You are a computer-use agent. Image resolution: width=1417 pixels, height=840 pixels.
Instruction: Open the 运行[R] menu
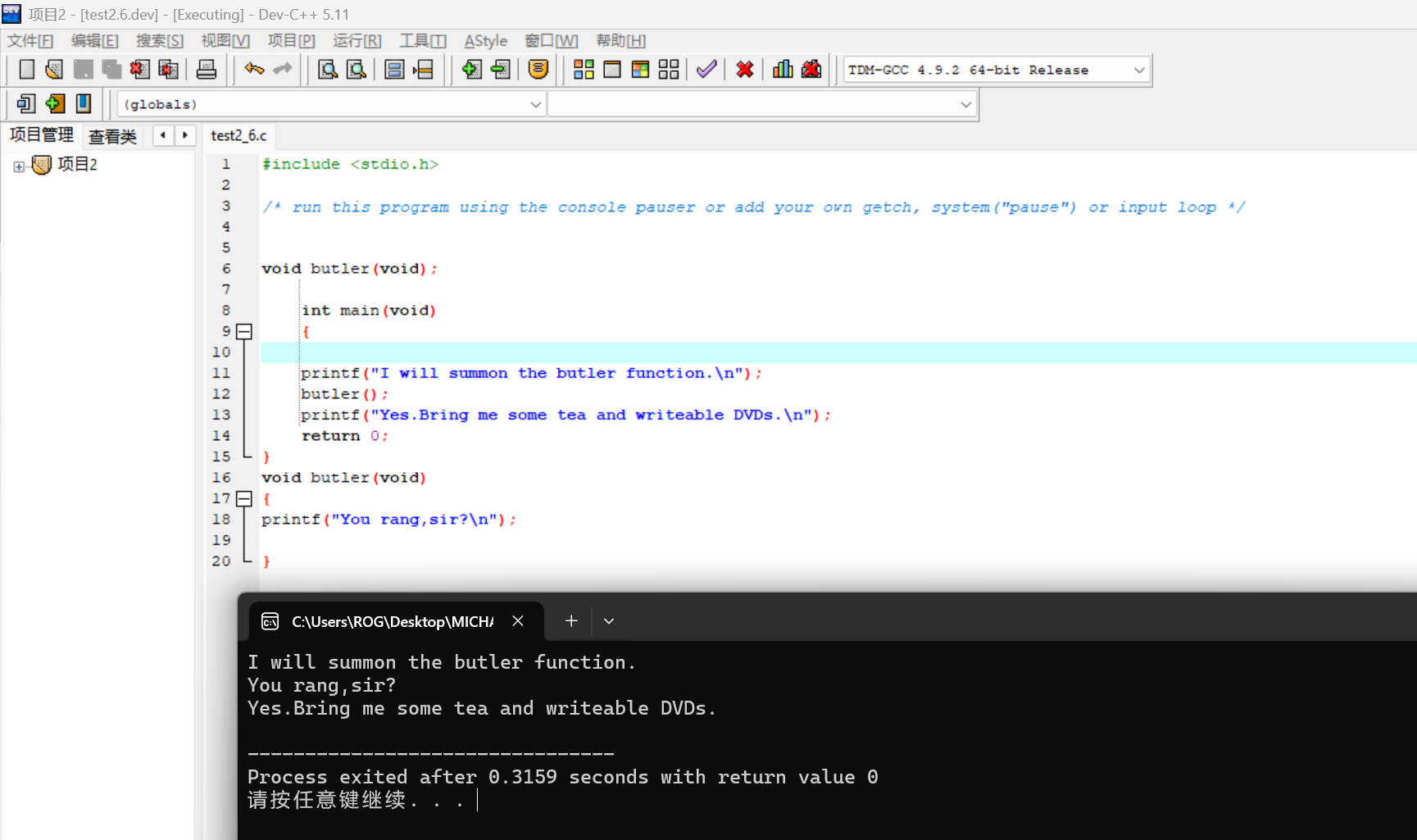click(357, 41)
